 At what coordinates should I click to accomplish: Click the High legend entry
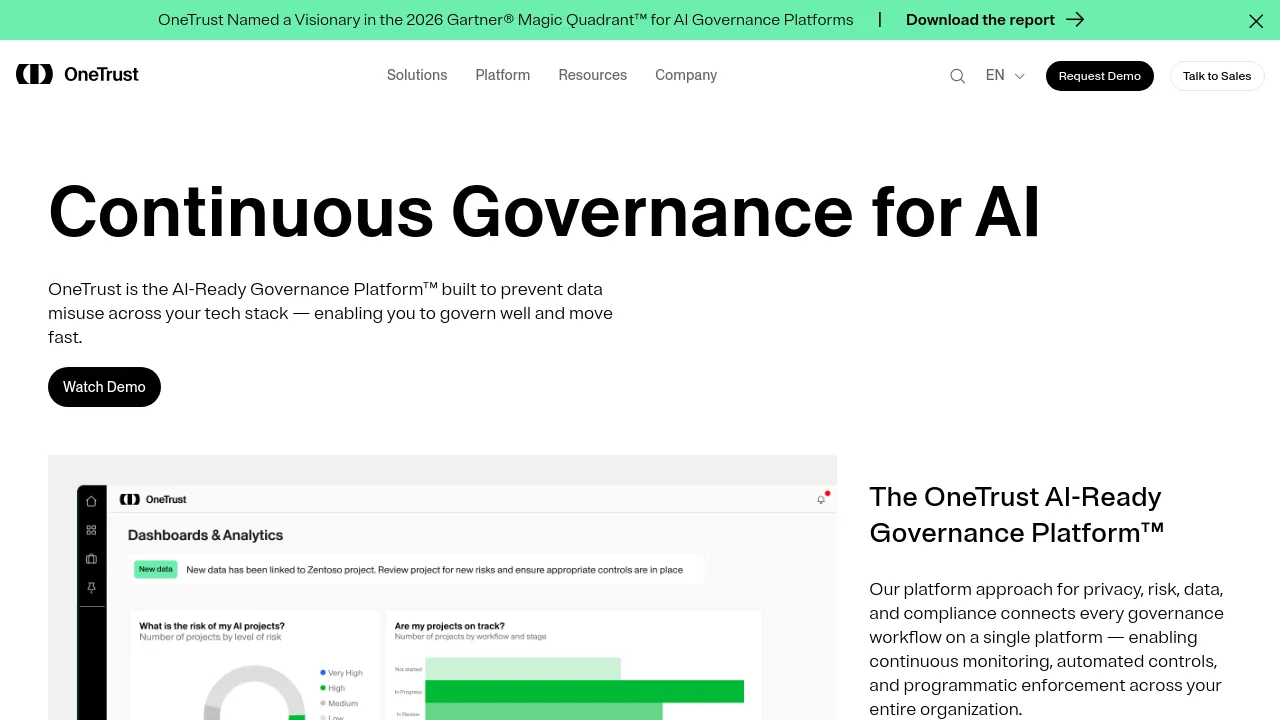click(332, 688)
